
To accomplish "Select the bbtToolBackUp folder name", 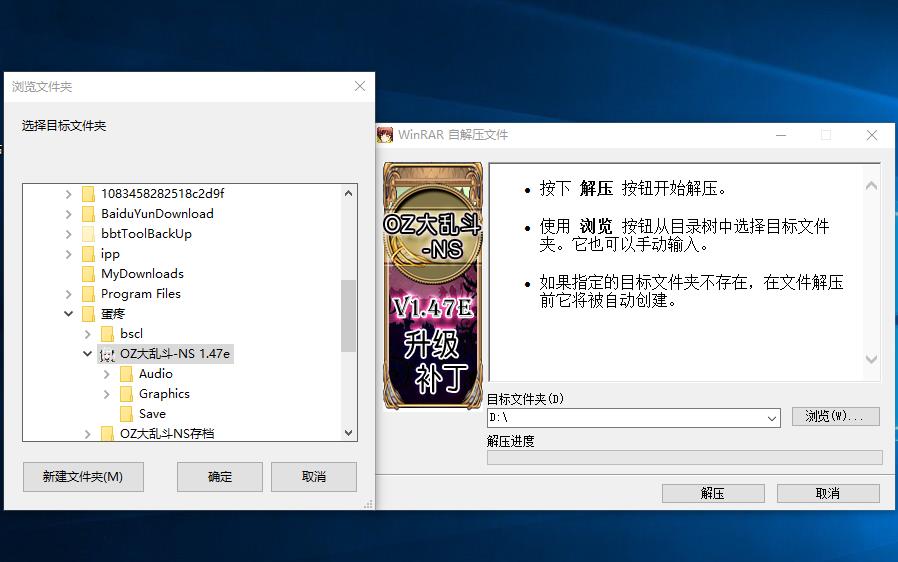I will click(x=146, y=234).
